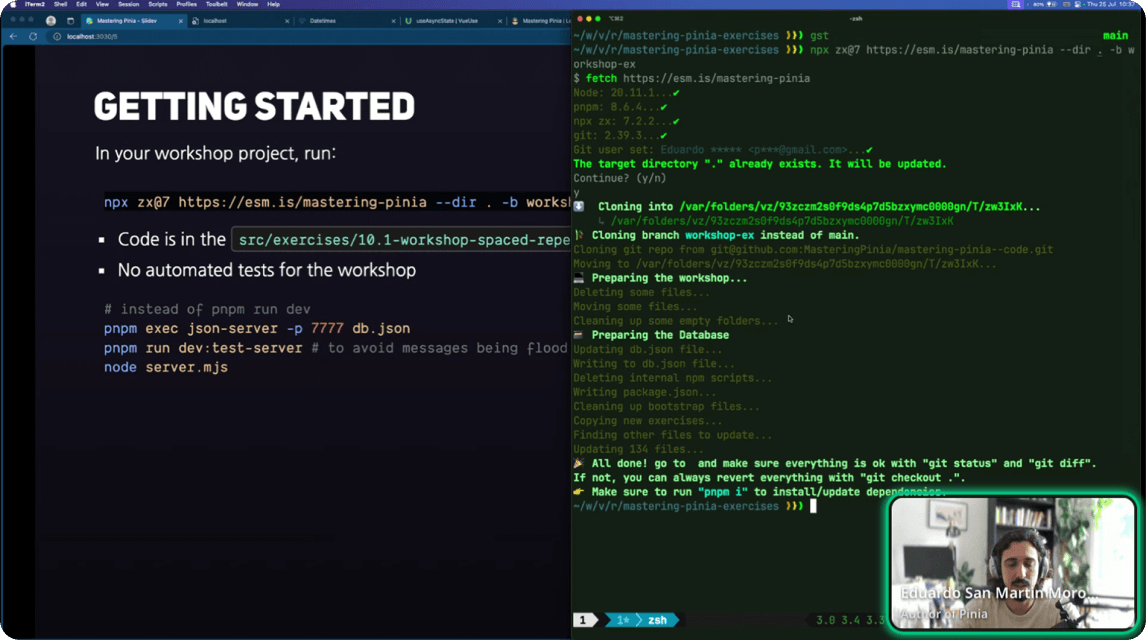Image resolution: width=1146 pixels, height=640 pixels.
Task: Open the Session menu
Action: point(128,4)
